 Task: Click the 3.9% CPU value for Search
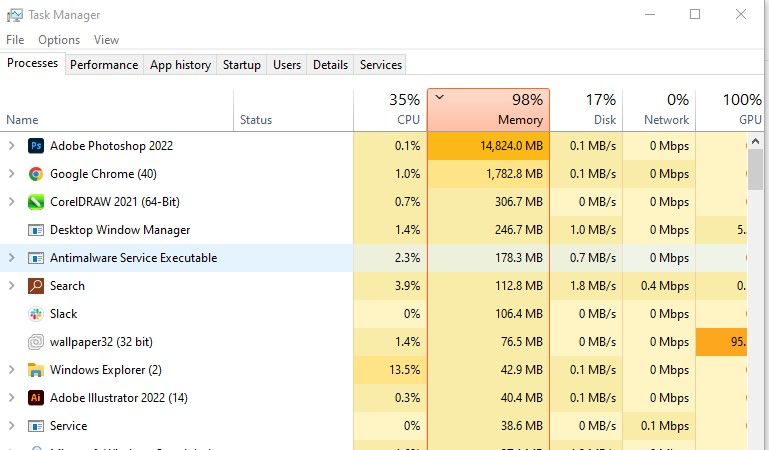coord(407,286)
